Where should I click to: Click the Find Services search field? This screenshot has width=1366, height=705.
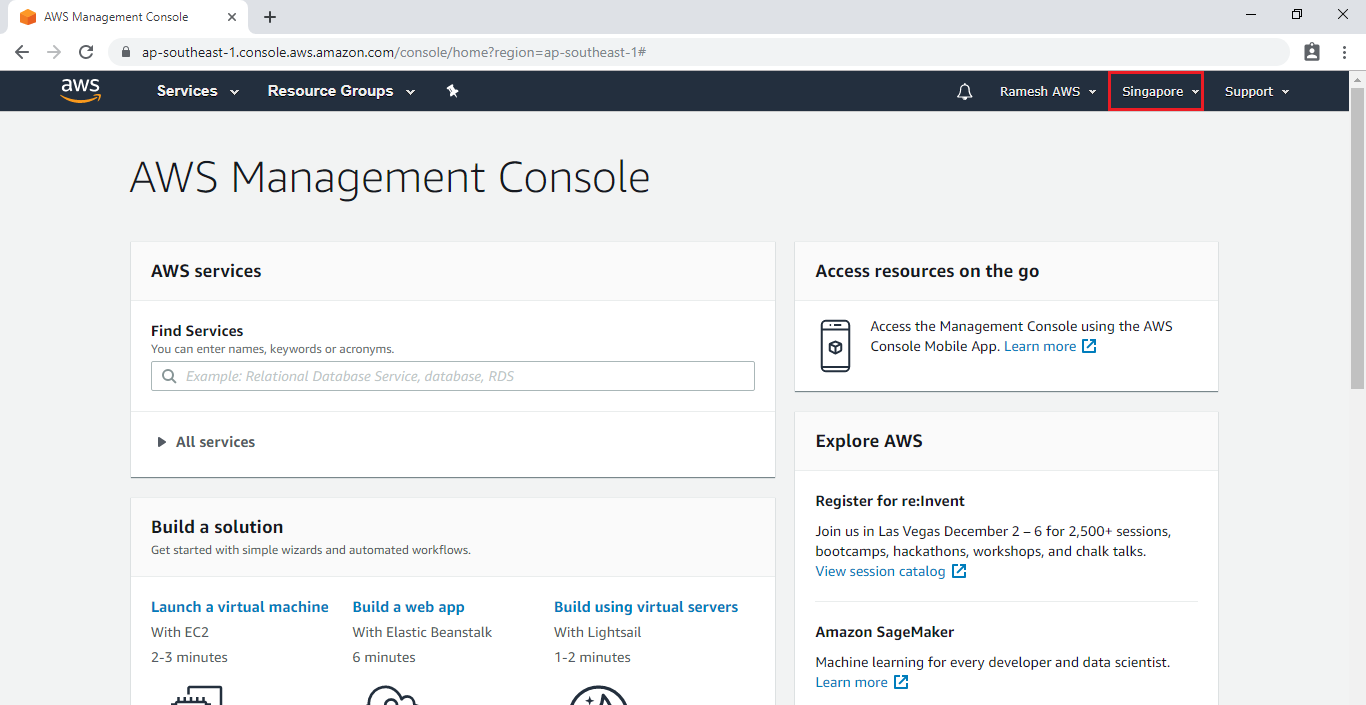point(453,377)
